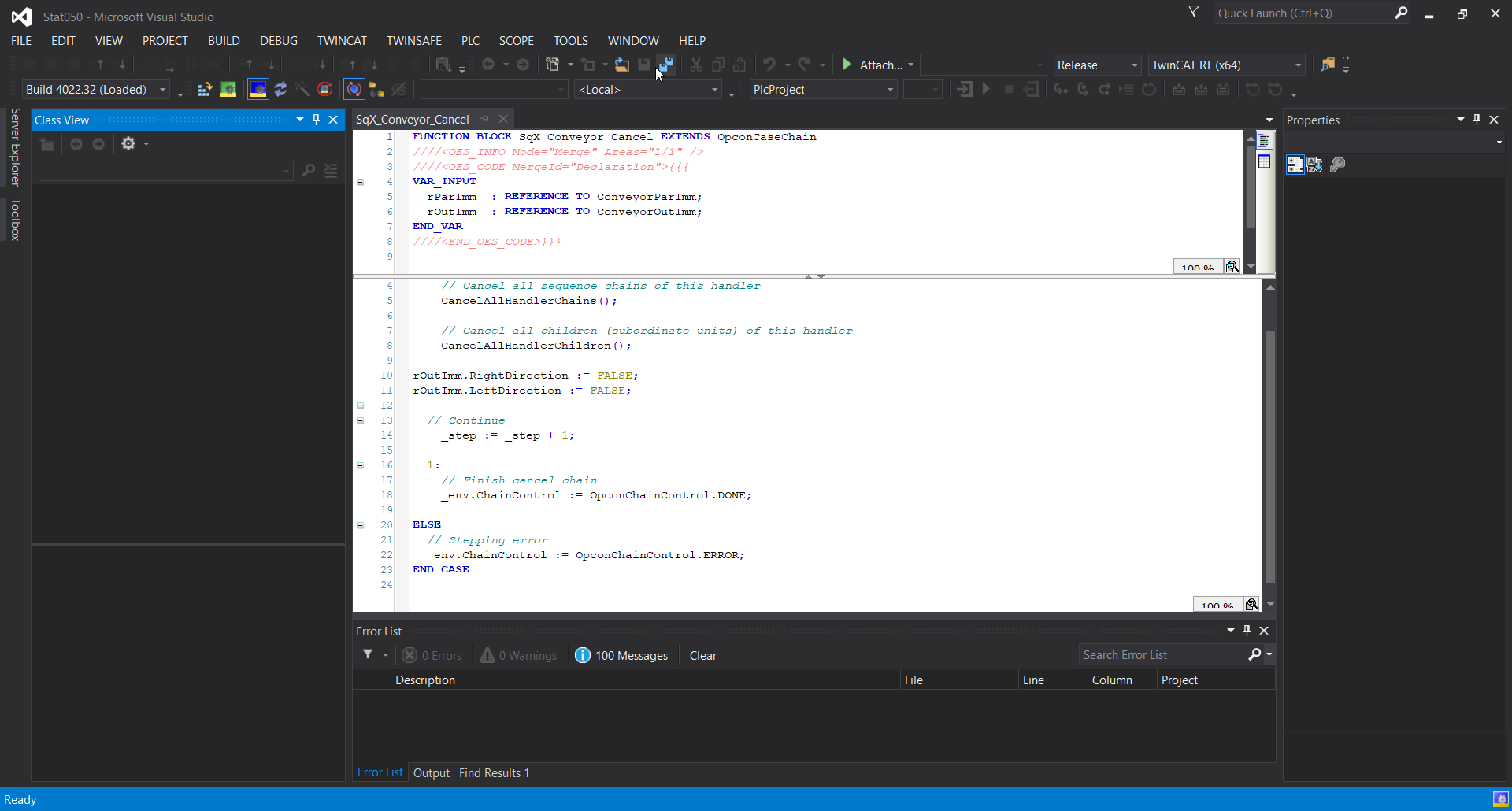Toggle the 0 Errors filter
Image resolution: width=1512 pixels, height=811 pixels.
[432, 656]
